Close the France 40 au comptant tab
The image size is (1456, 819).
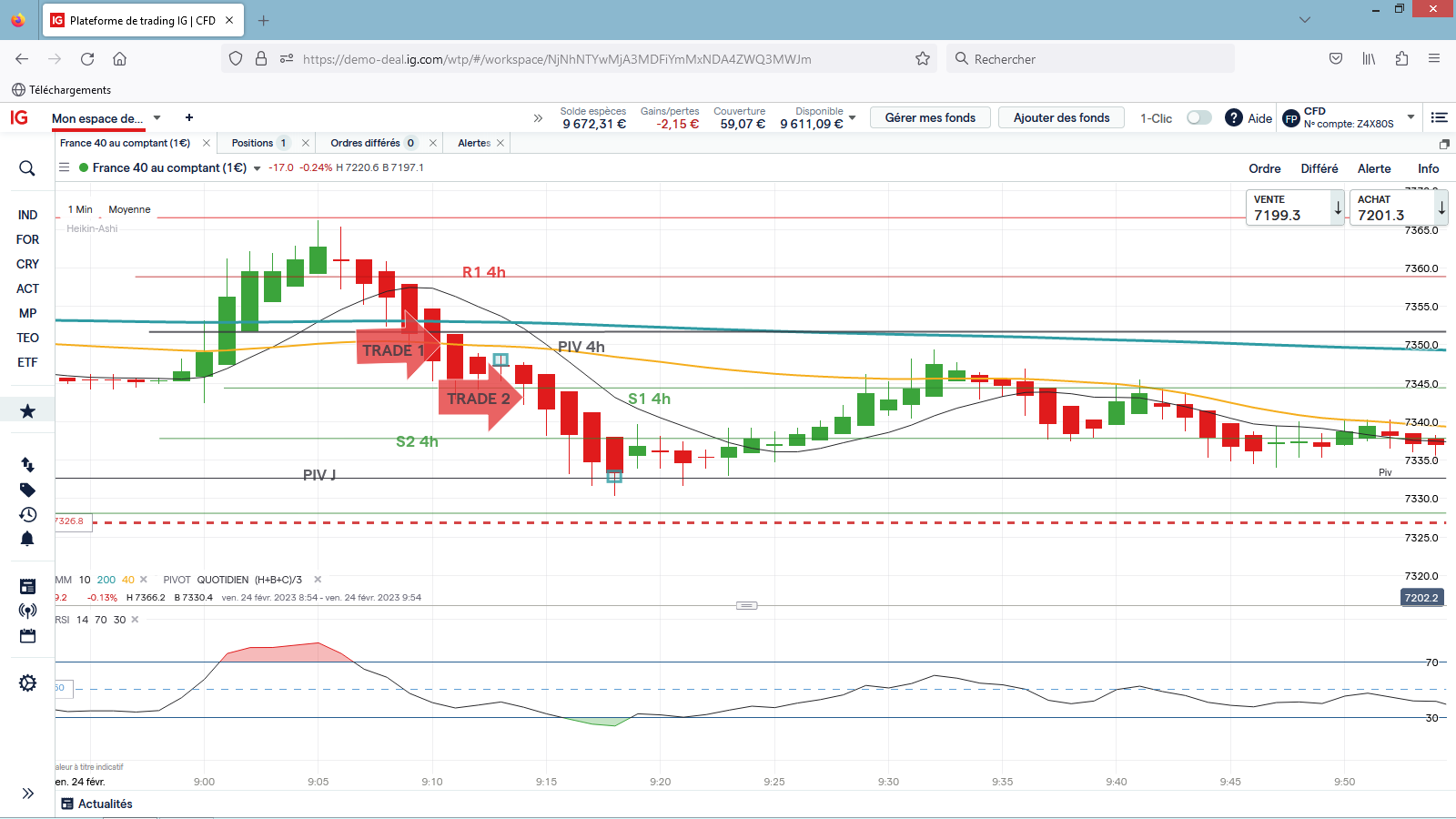tap(207, 143)
